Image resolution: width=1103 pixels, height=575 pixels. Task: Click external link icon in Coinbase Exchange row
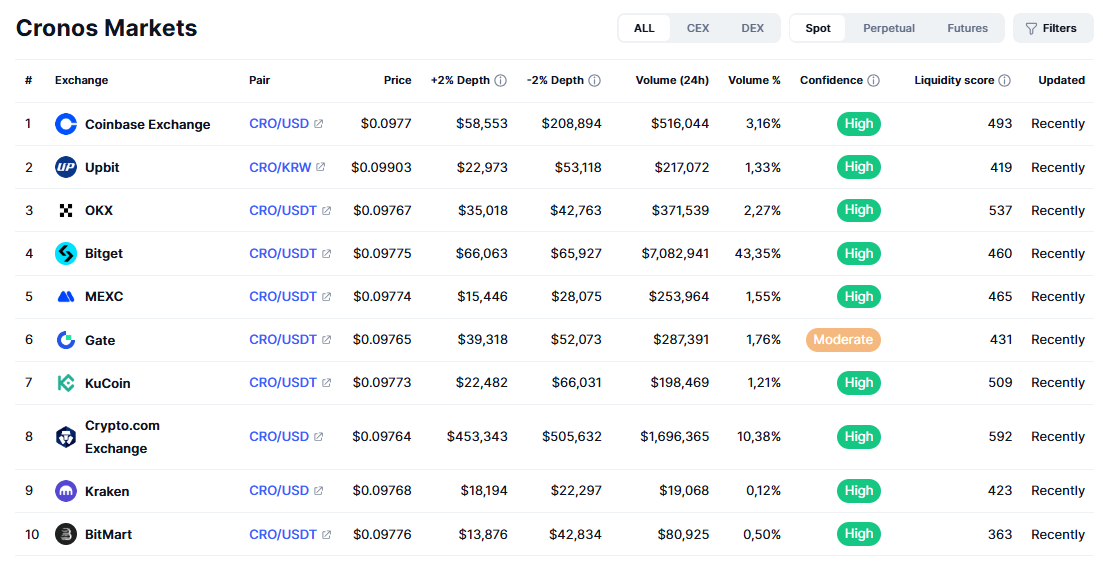pos(319,124)
